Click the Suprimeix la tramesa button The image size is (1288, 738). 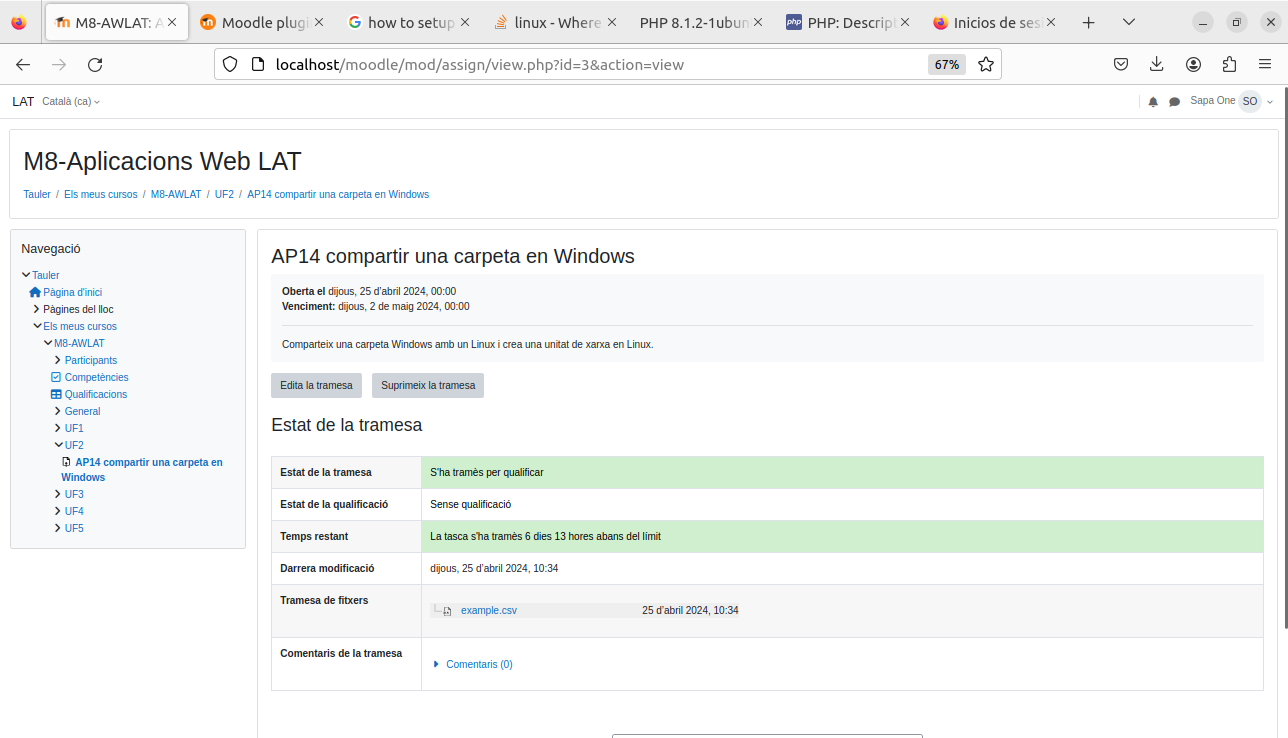428,385
